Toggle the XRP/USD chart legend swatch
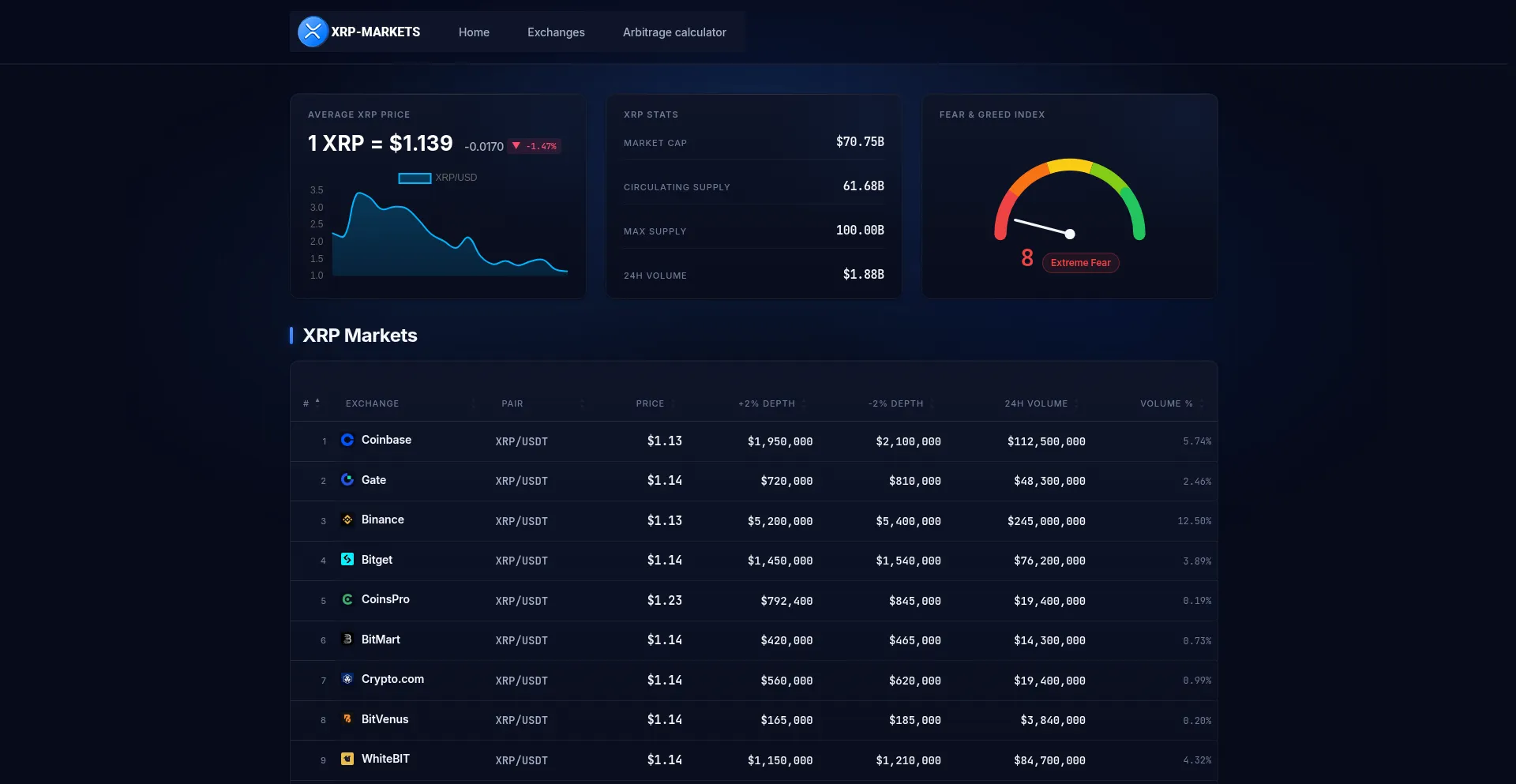The width and height of the screenshot is (1516, 784). pos(415,178)
